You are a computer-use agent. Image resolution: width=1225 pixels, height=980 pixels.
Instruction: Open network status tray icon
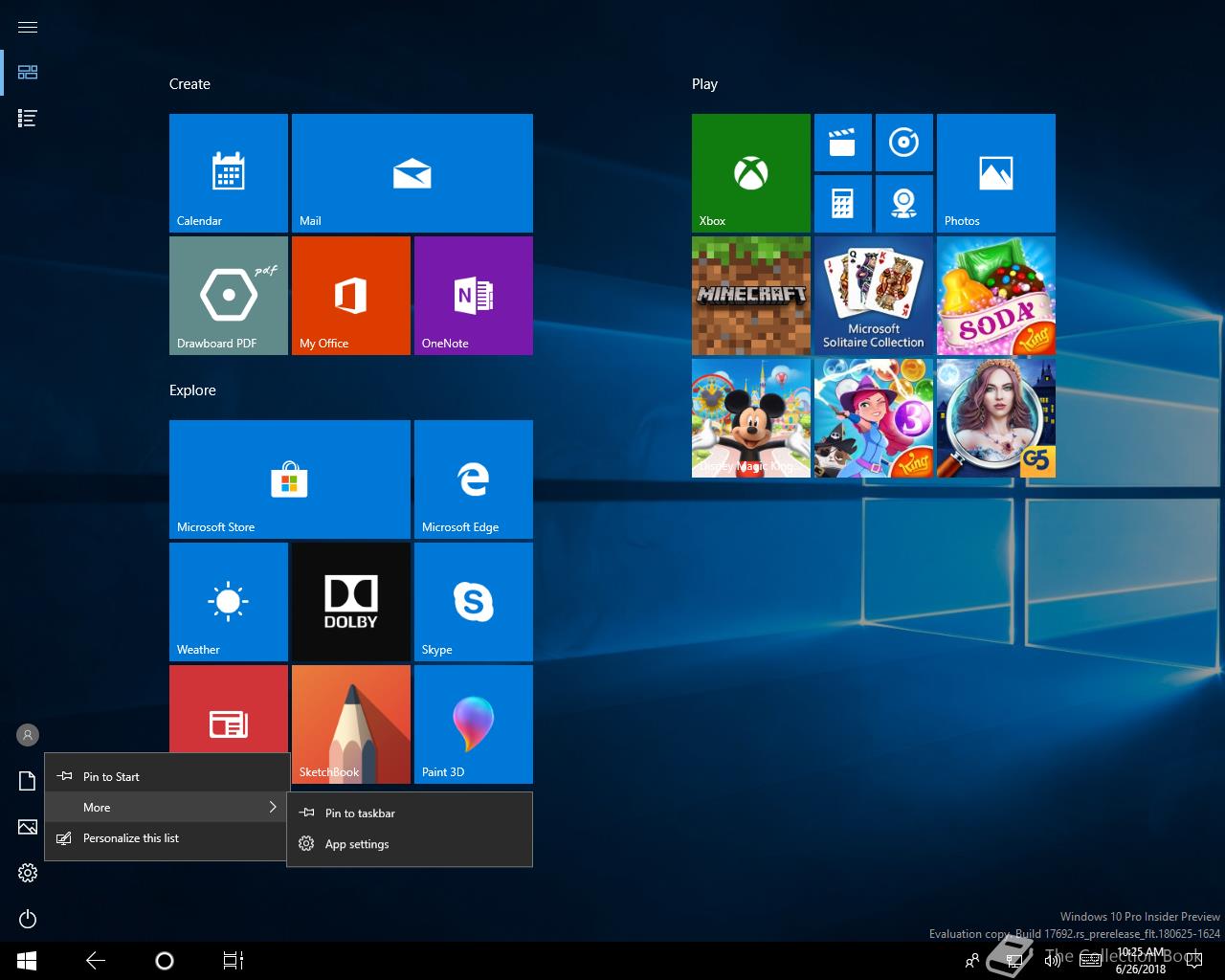click(x=1013, y=961)
